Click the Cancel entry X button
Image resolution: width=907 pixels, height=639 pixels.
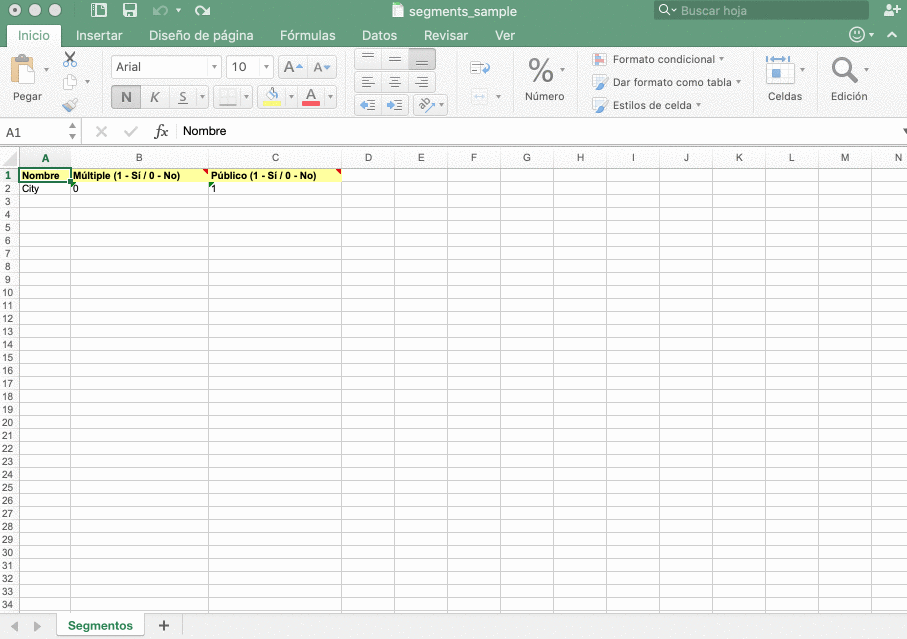pos(101,132)
